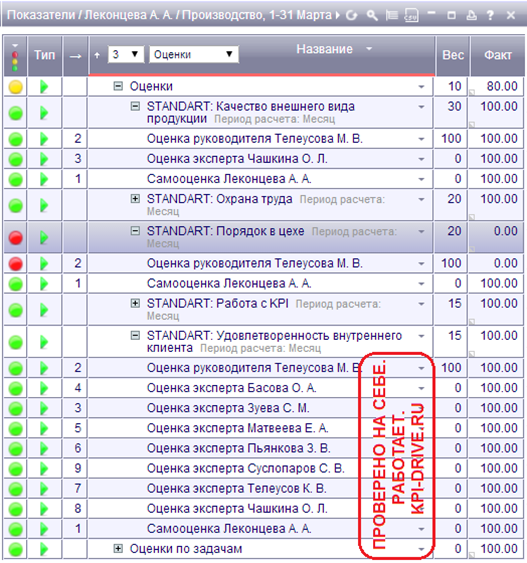The width and height of the screenshot is (527, 563).
Task: Export table using the CSV icon
Action: pos(411,15)
